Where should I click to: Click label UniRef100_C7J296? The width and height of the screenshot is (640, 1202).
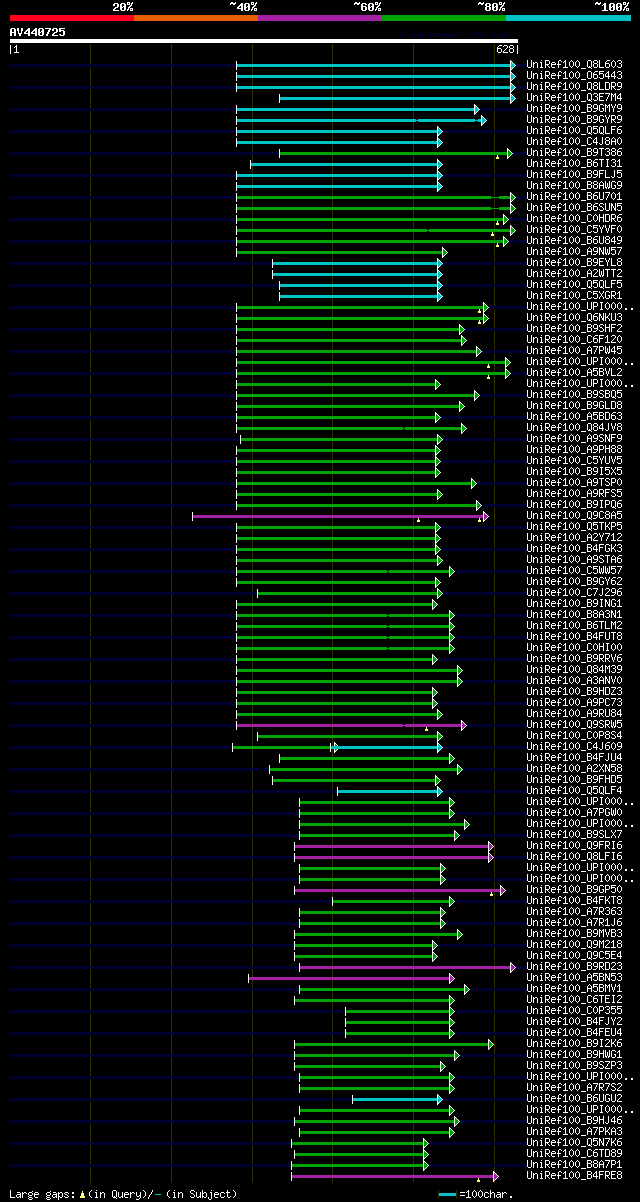tap(573, 592)
